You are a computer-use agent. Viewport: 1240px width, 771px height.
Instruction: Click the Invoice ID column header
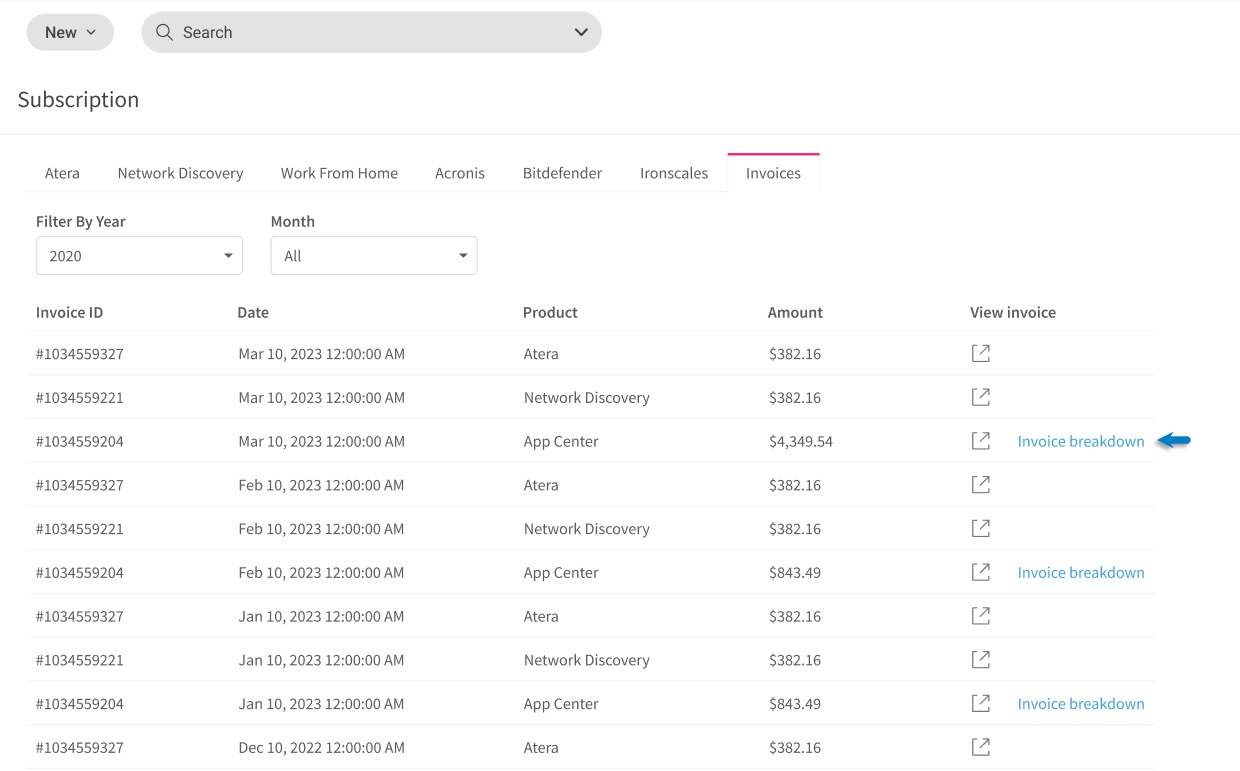tap(69, 312)
